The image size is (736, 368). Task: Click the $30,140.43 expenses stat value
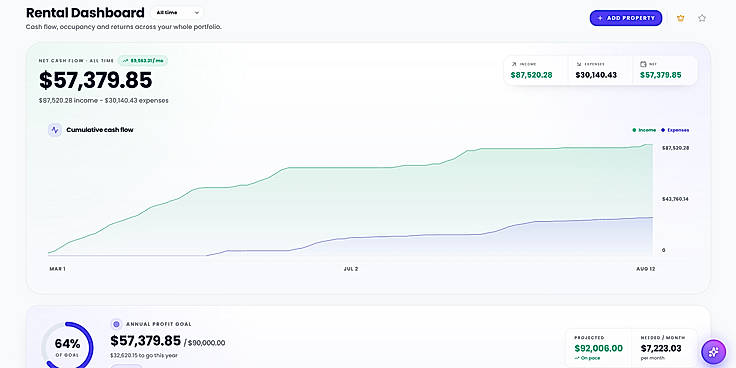596,75
